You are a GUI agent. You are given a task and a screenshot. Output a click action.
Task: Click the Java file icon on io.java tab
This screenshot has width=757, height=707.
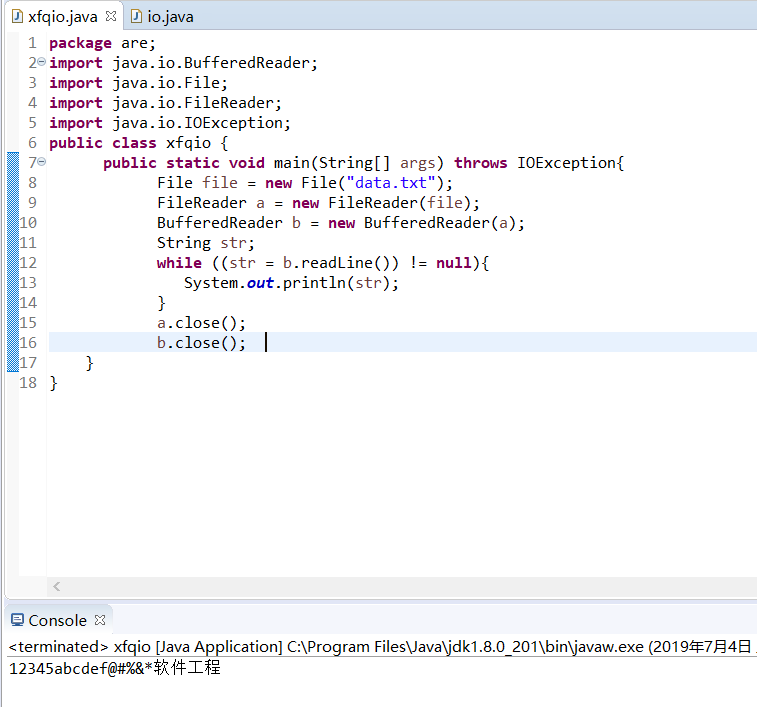coord(137,16)
